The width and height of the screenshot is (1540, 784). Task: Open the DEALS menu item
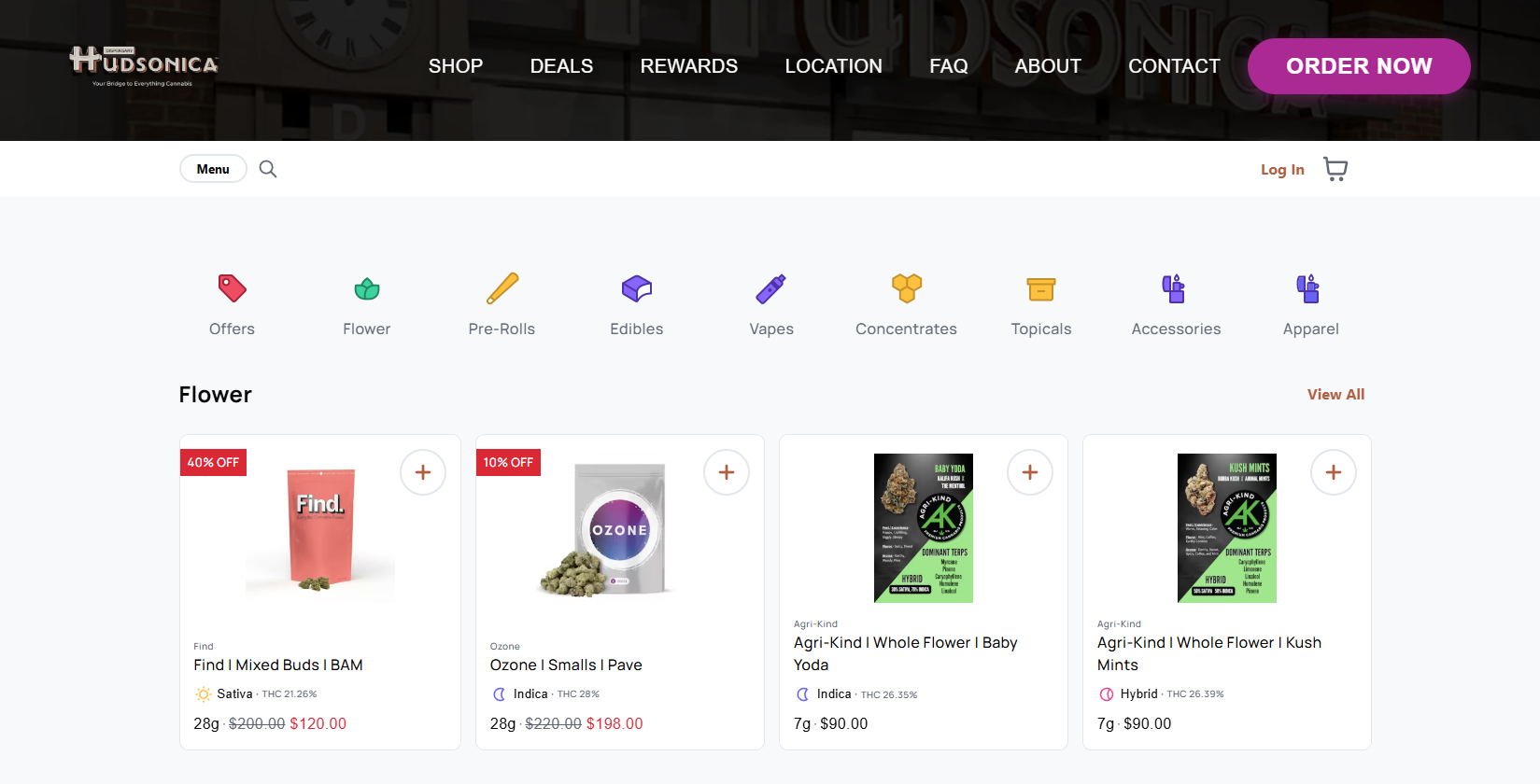click(x=561, y=66)
